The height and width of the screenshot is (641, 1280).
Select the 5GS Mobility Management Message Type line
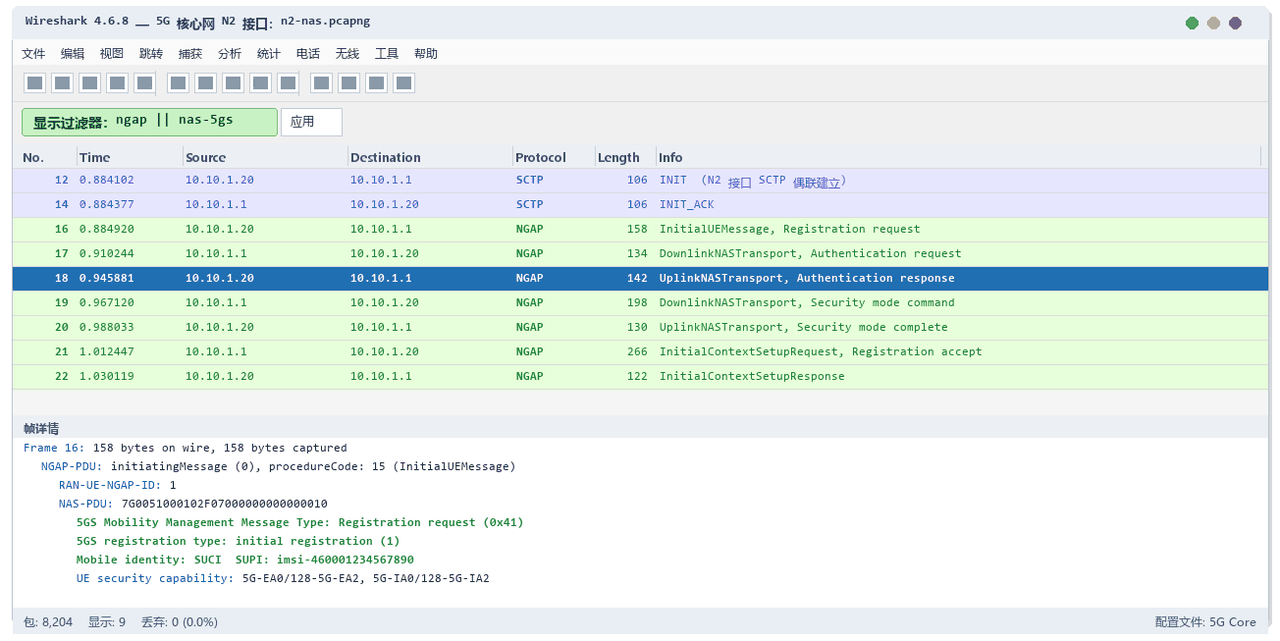tap(300, 522)
